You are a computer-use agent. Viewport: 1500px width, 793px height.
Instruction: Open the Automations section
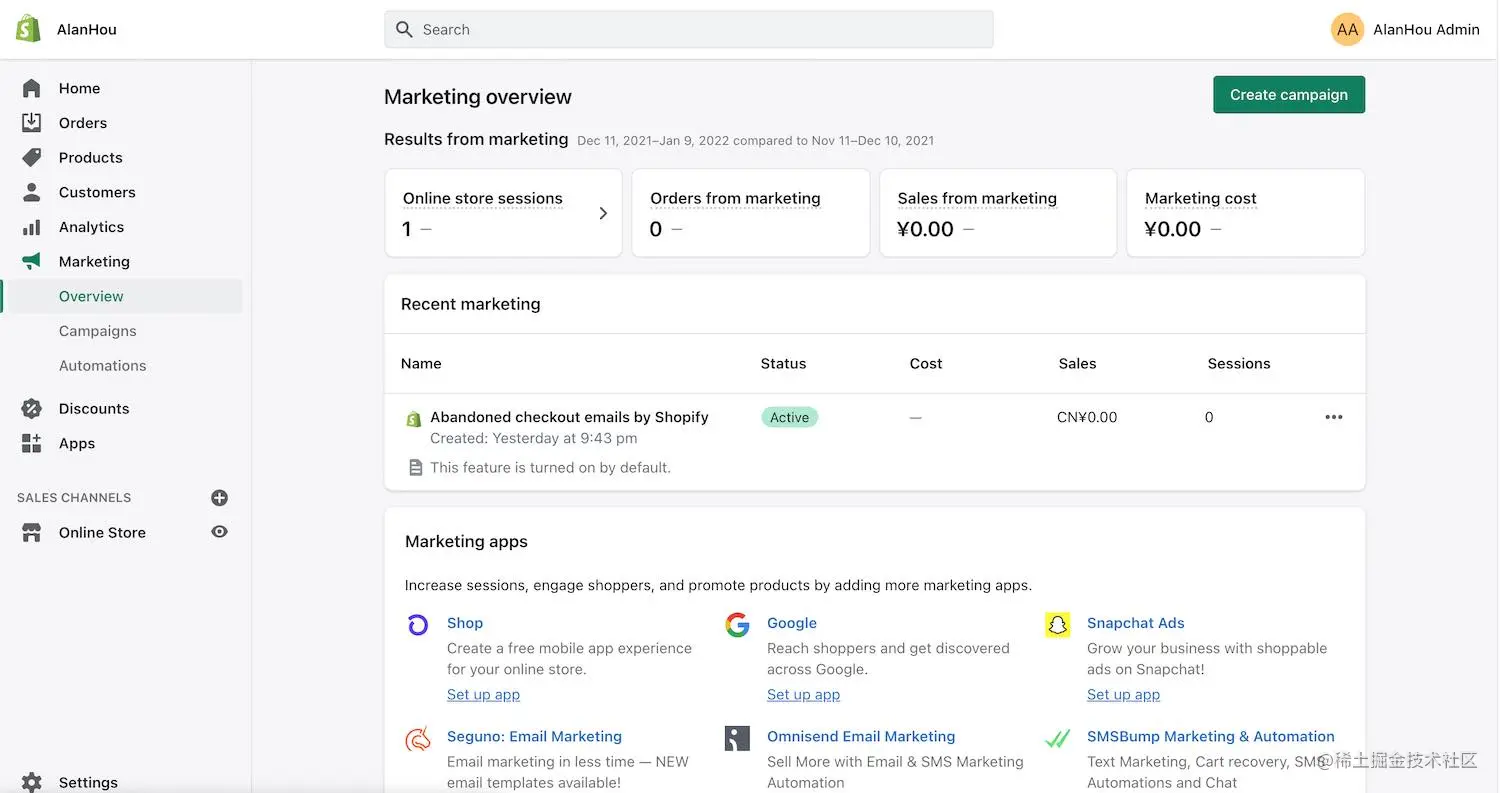tap(102, 365)
